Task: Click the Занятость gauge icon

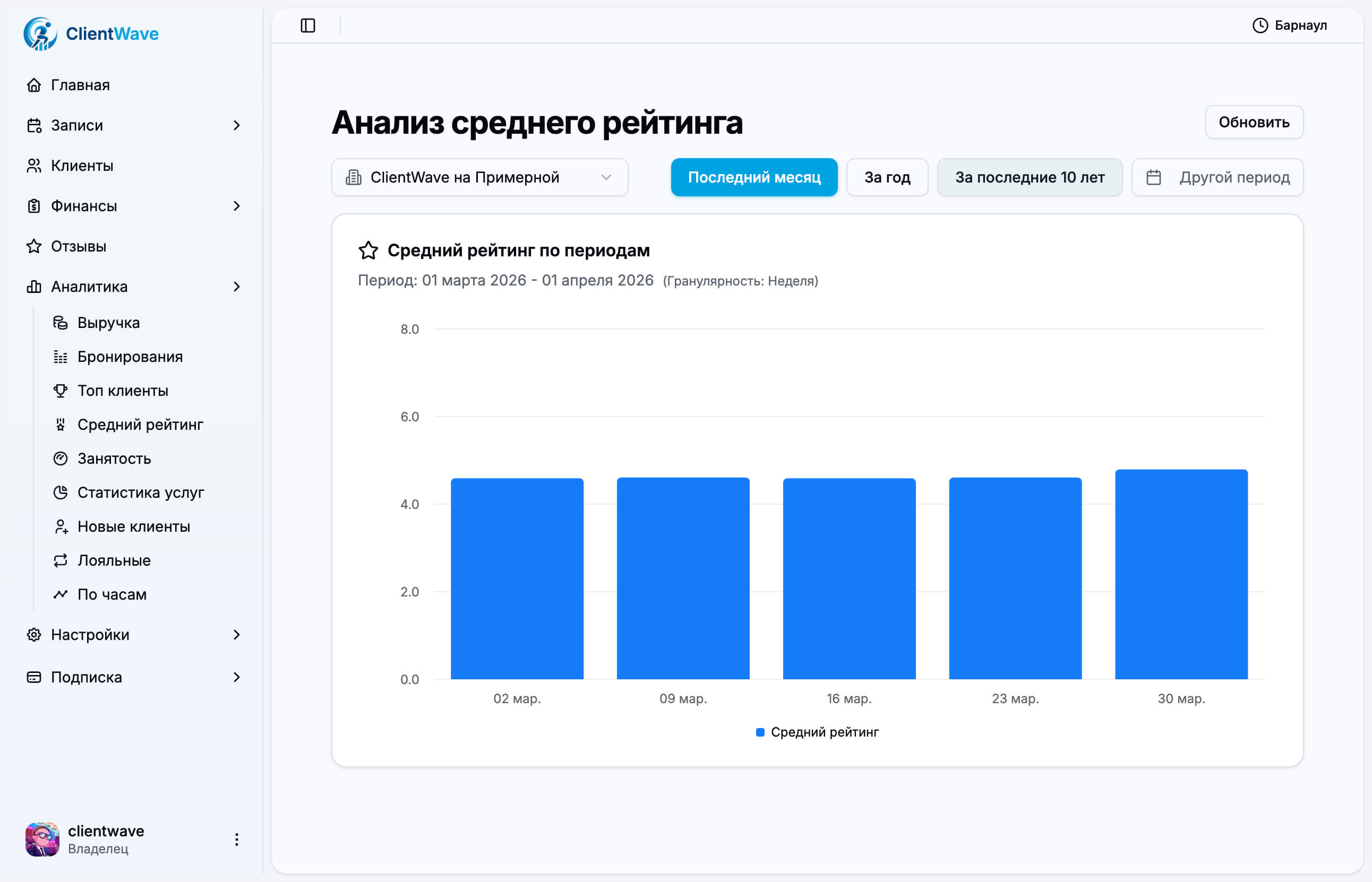Action: click(x=60, y=459)
